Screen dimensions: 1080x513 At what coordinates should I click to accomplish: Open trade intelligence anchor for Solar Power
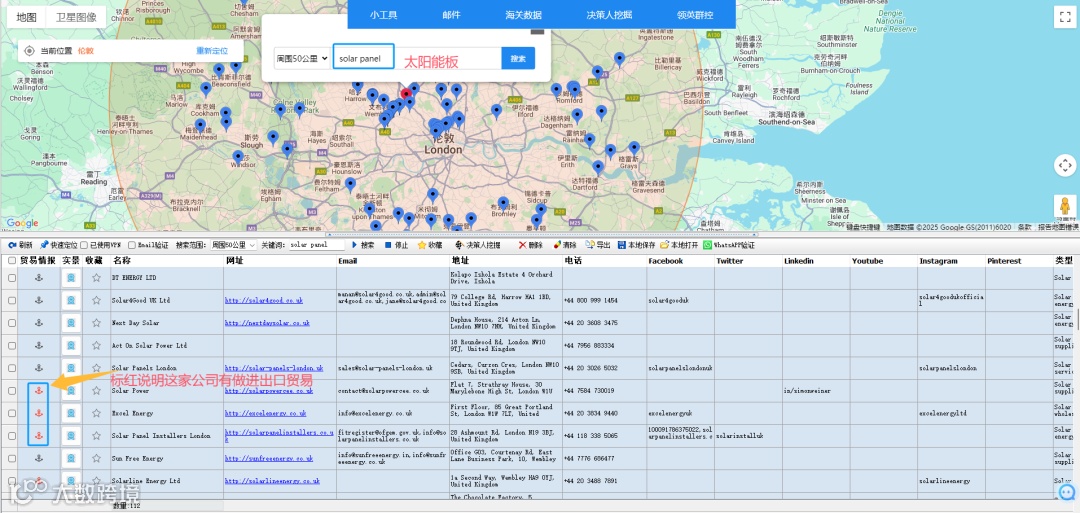39,391
